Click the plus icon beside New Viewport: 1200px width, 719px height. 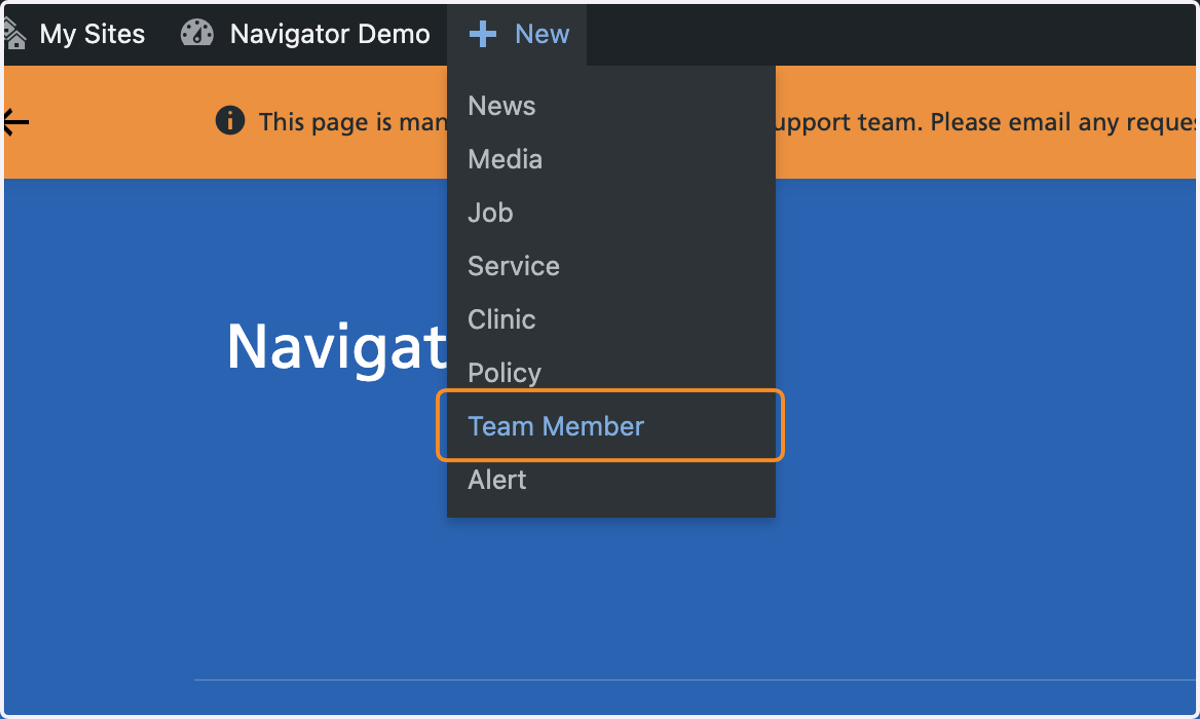483,35
